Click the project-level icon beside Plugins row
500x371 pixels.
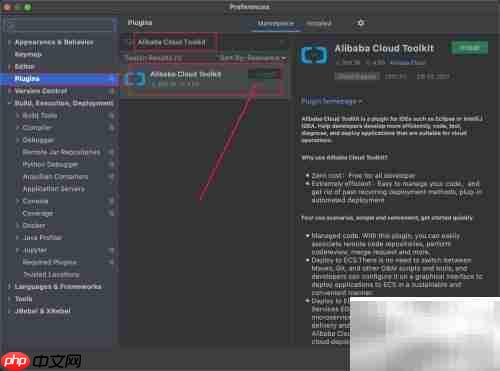pyautogui.click(x=111, y=79)
